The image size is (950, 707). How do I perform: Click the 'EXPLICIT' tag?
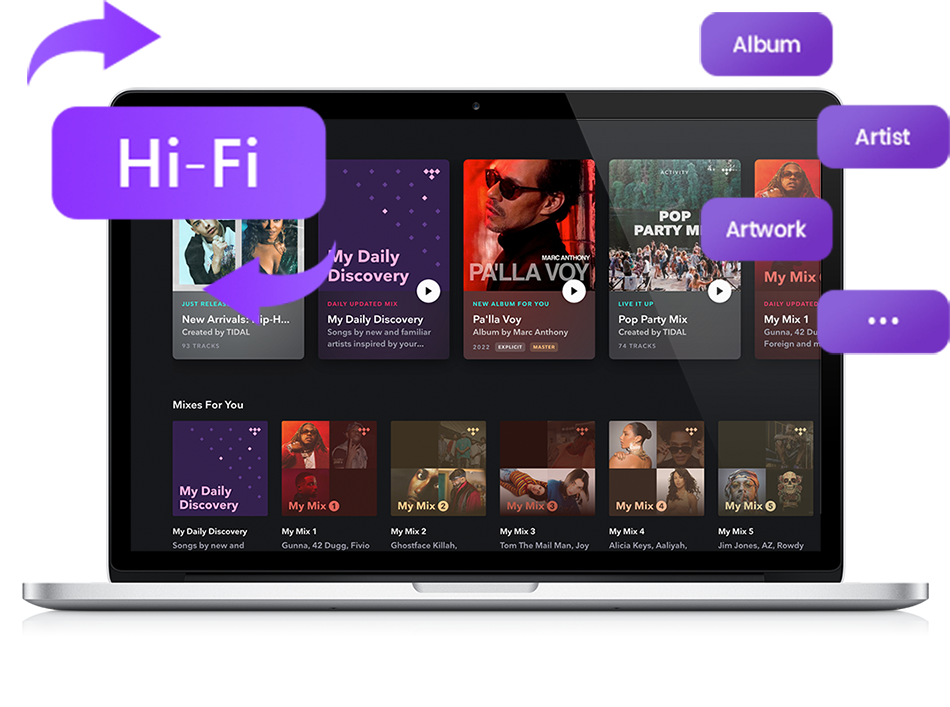(510, 347)
